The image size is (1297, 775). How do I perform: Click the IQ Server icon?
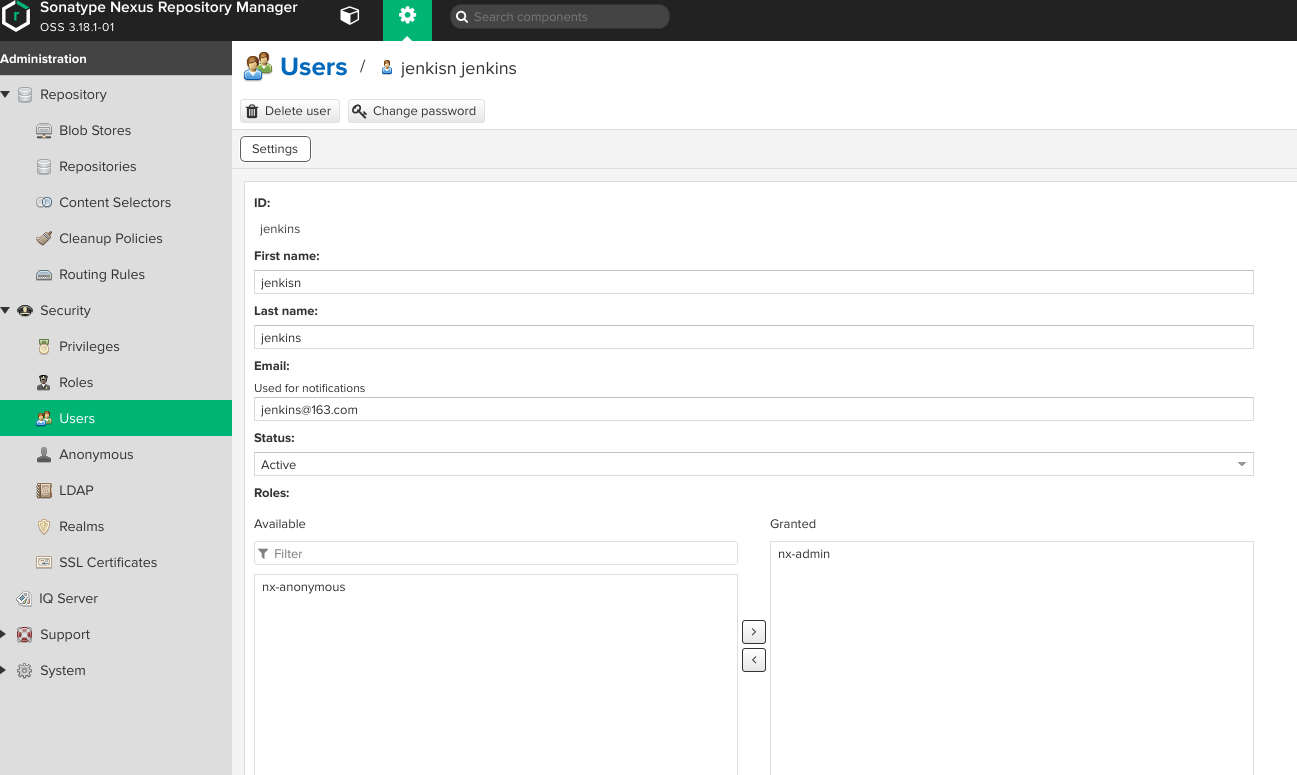25,599
